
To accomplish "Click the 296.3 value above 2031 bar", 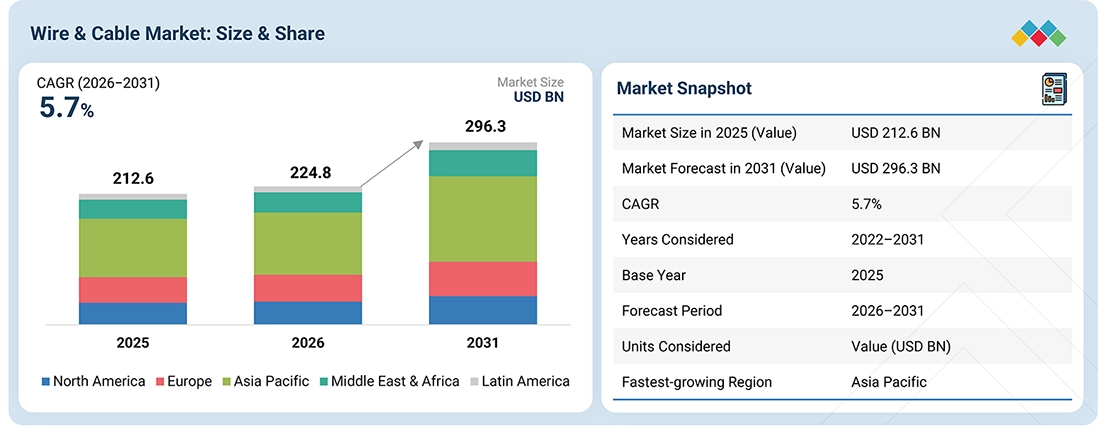I will 485,127.
